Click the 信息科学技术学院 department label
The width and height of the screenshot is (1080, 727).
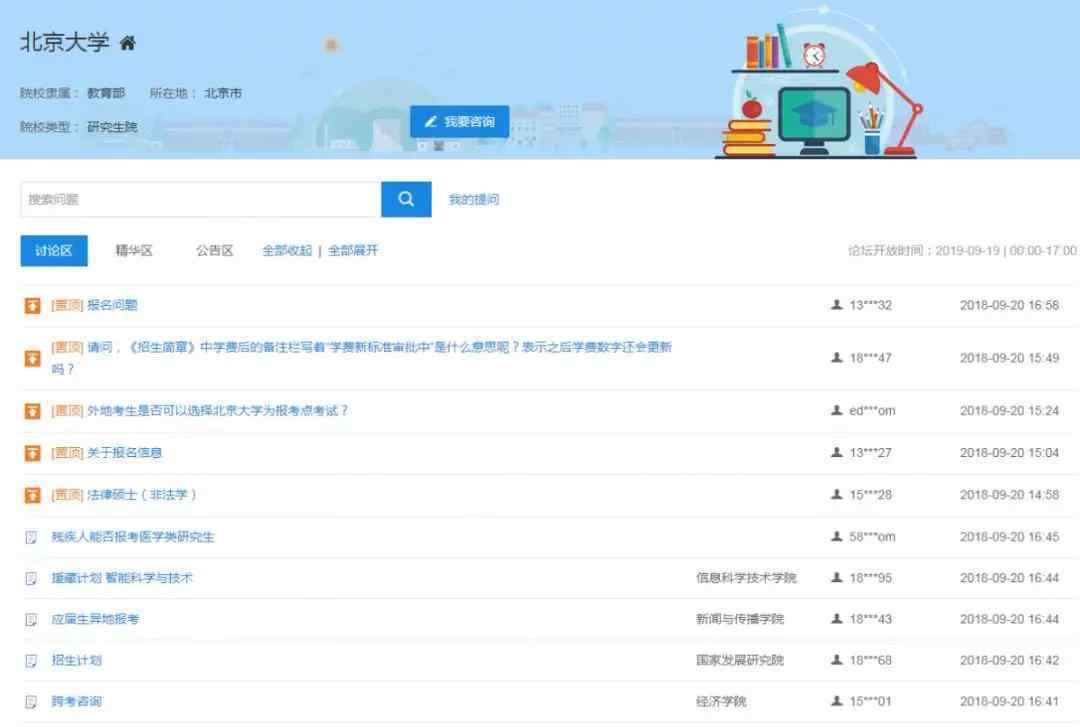pos(746,577)
